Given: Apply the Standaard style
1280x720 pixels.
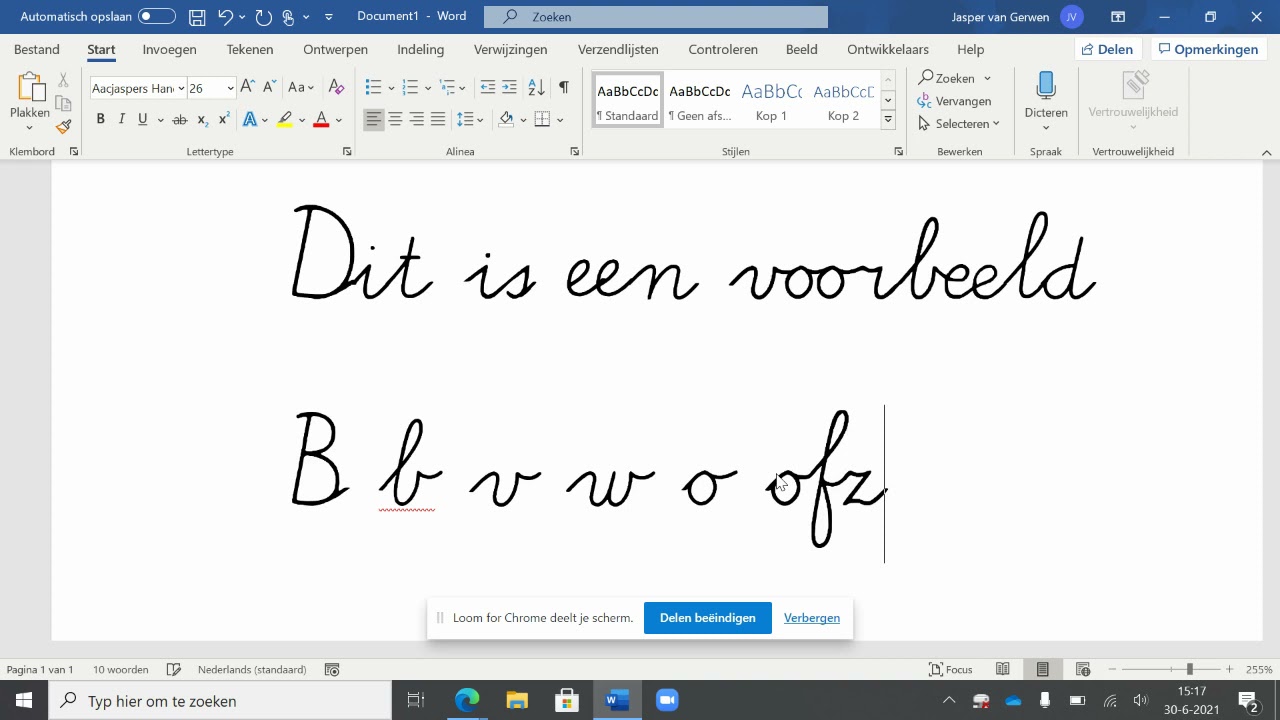Looking at the screenshot, I should (x=628, y=101).
